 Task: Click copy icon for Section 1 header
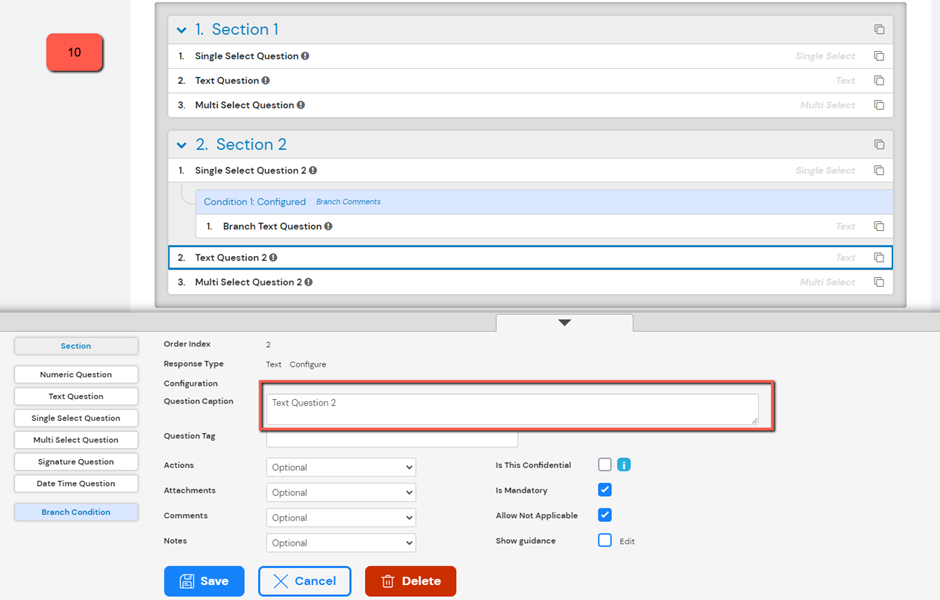[879, 30]
